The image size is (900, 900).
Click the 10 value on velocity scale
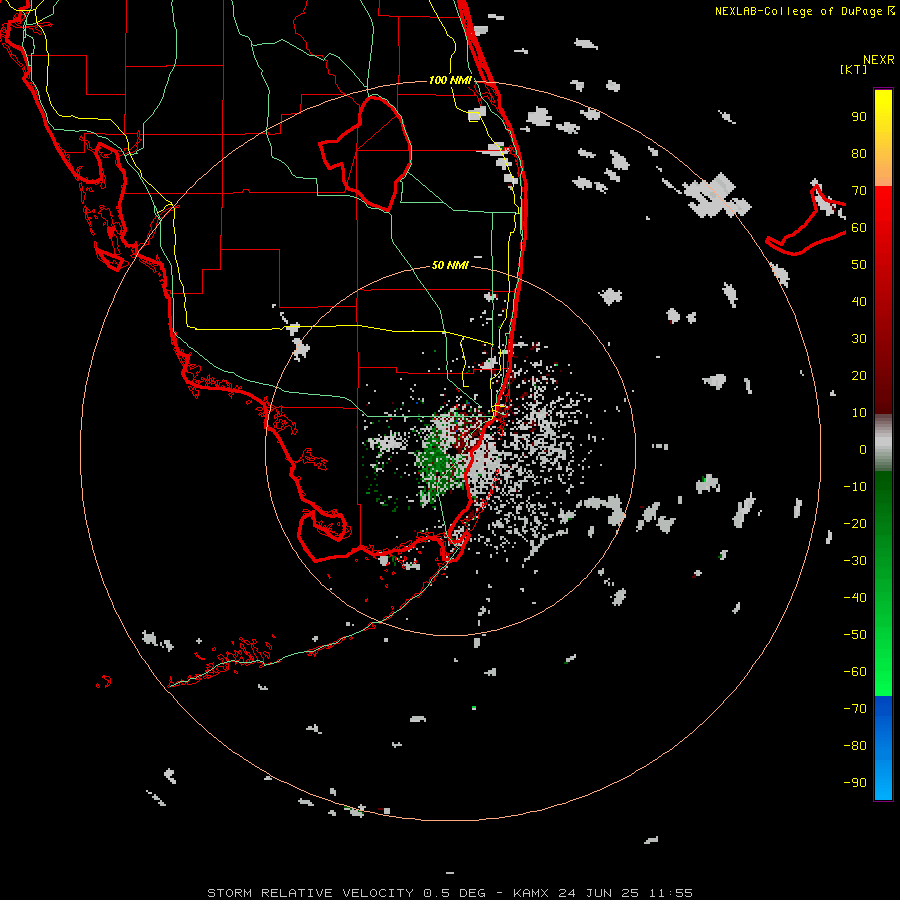pos(859,413)
